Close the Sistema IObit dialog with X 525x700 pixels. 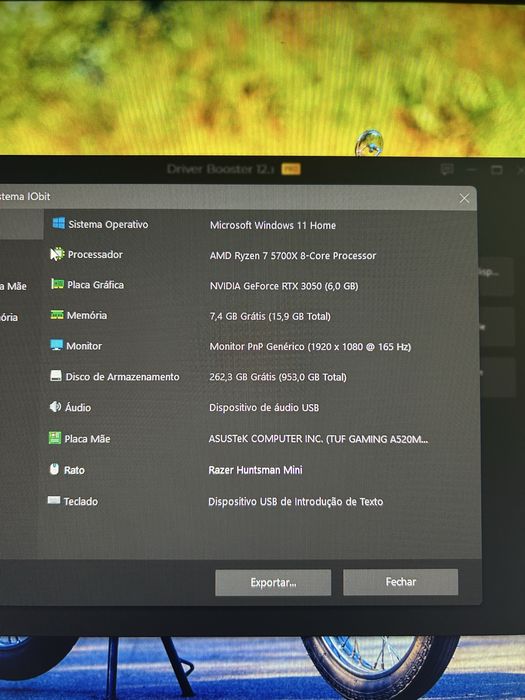tap(464, 198)
